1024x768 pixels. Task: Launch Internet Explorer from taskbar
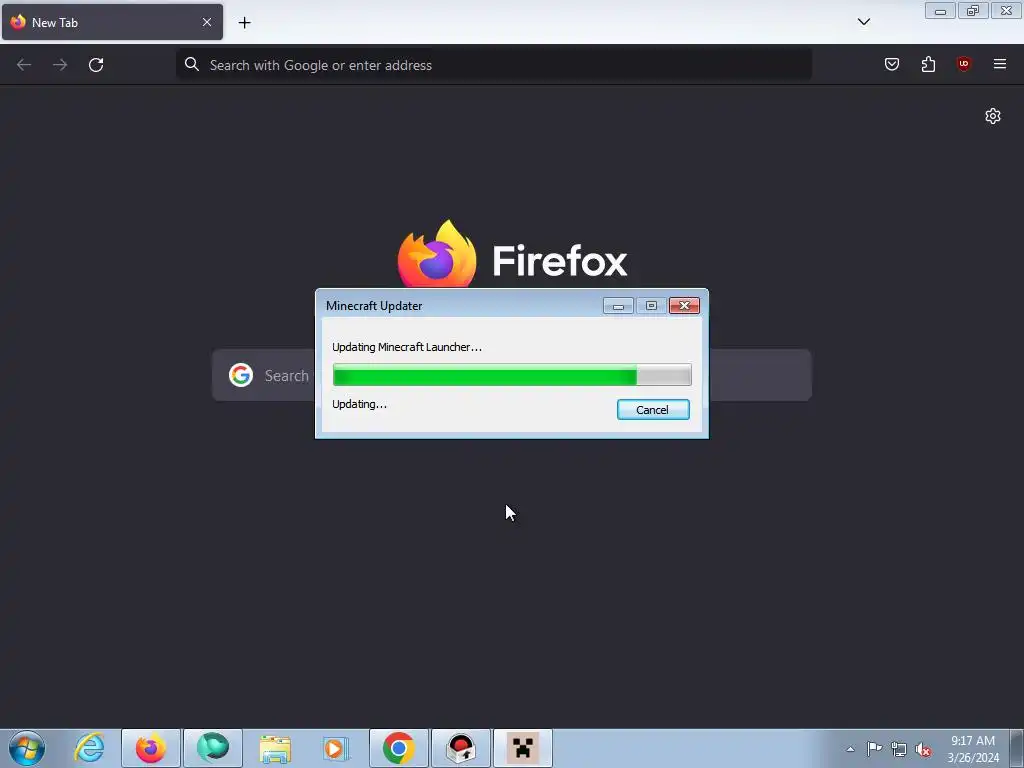89,748
